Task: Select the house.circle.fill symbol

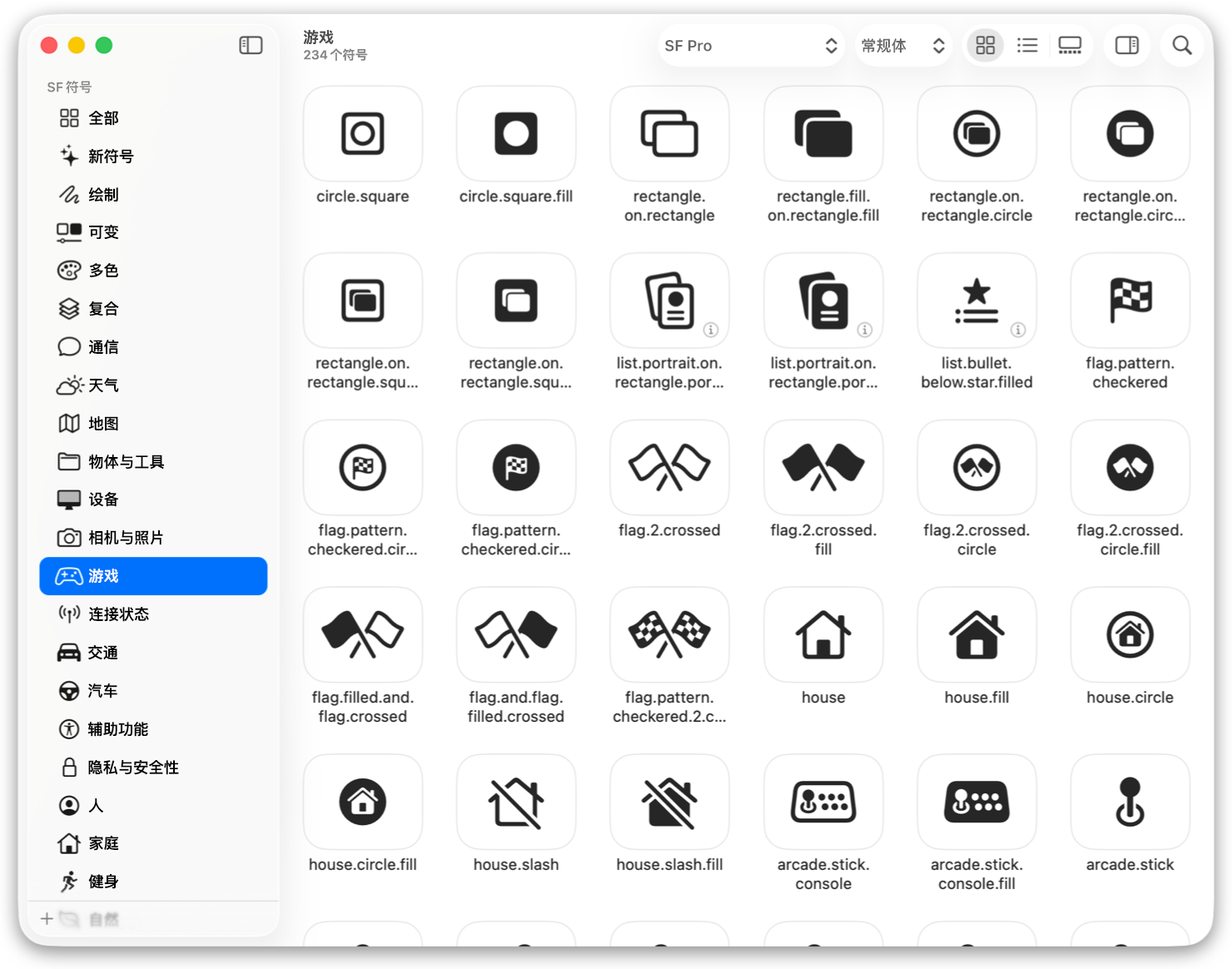Action: (363, 803)
